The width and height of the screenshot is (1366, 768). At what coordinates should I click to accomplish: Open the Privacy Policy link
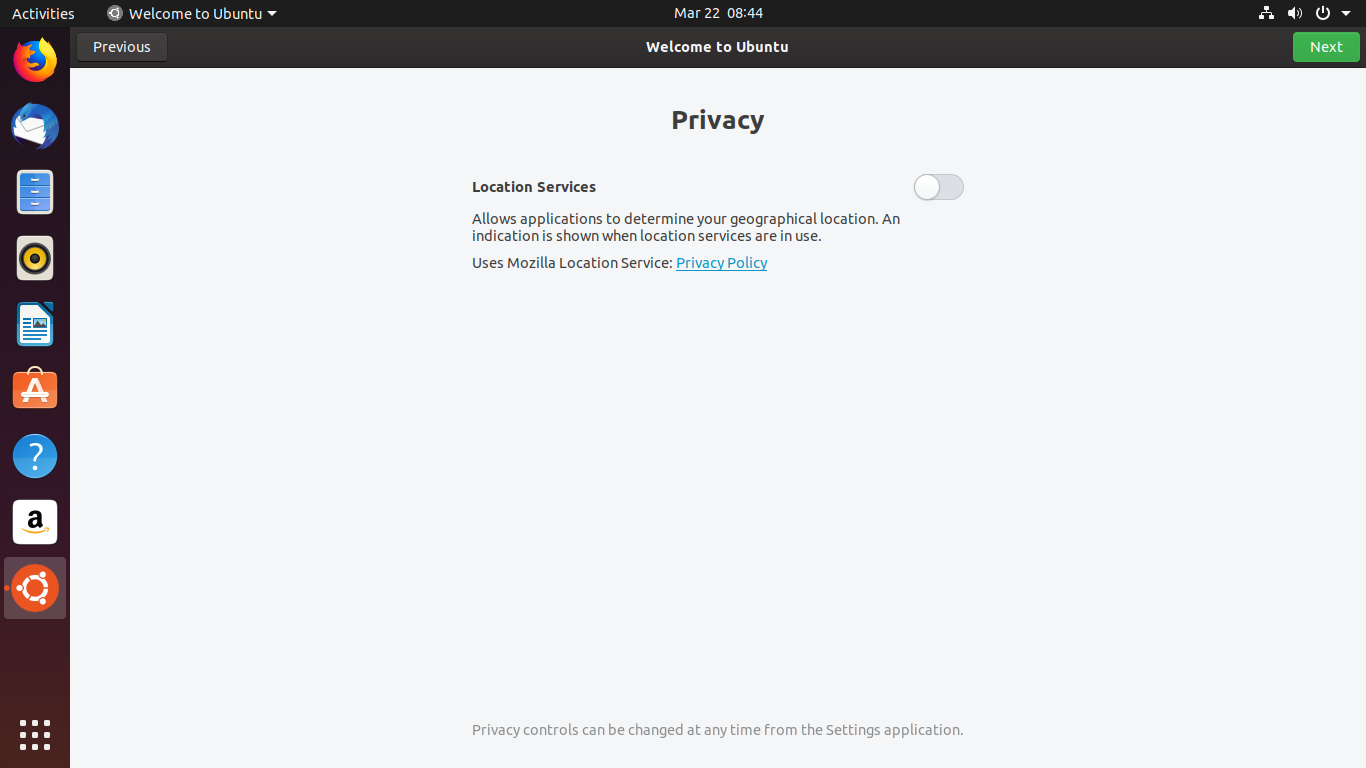point(721,263)
